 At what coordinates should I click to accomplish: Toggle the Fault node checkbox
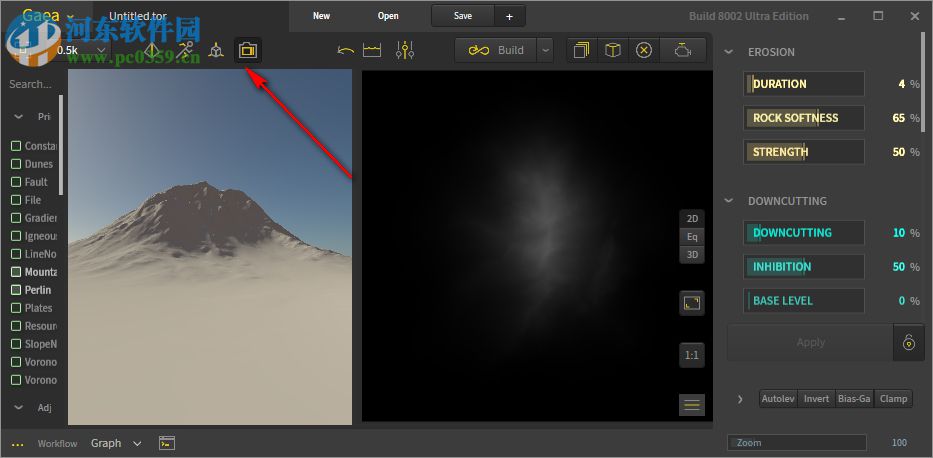(16, 182)
